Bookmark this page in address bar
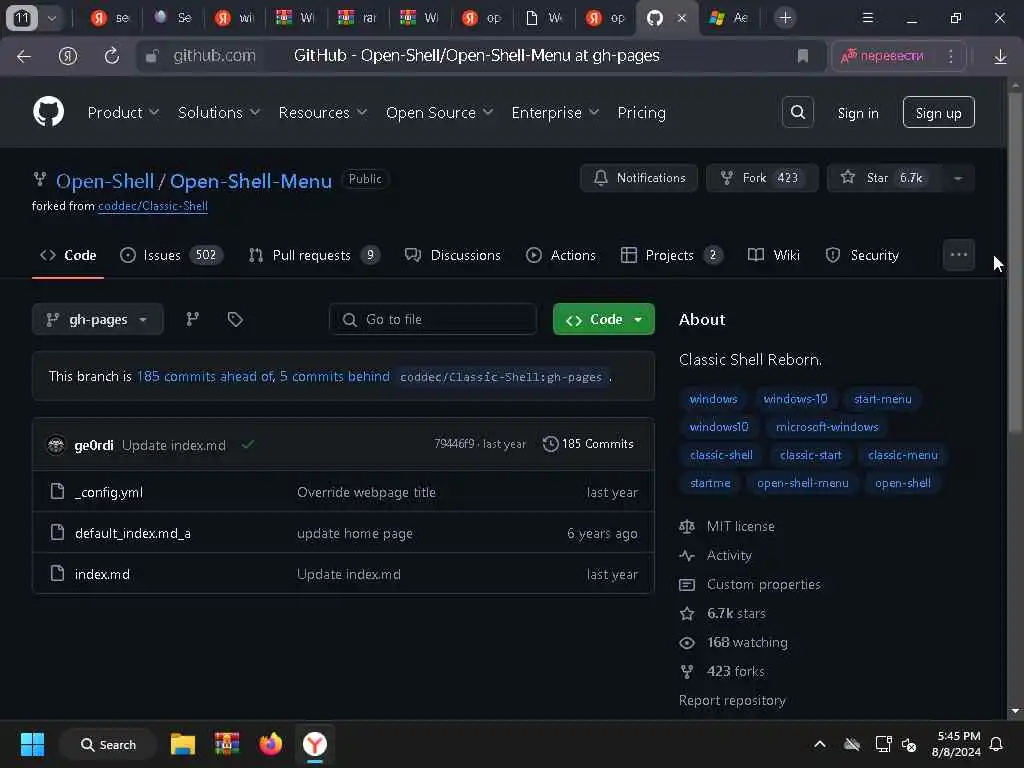The height and width of the screenshot is (768, 1024). [x=803, y=56]
